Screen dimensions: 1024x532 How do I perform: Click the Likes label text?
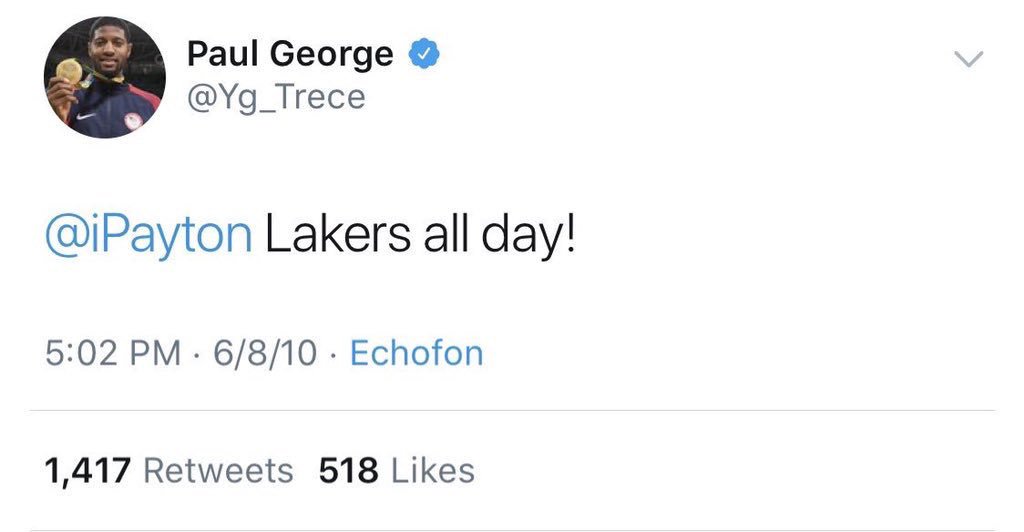coord(433,470)
